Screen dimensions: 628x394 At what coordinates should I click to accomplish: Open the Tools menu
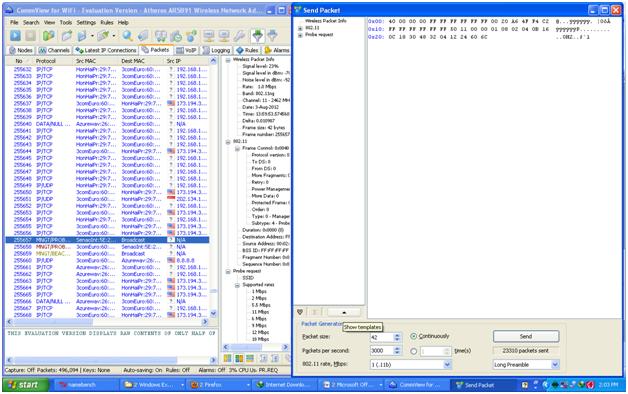(66, 22)
